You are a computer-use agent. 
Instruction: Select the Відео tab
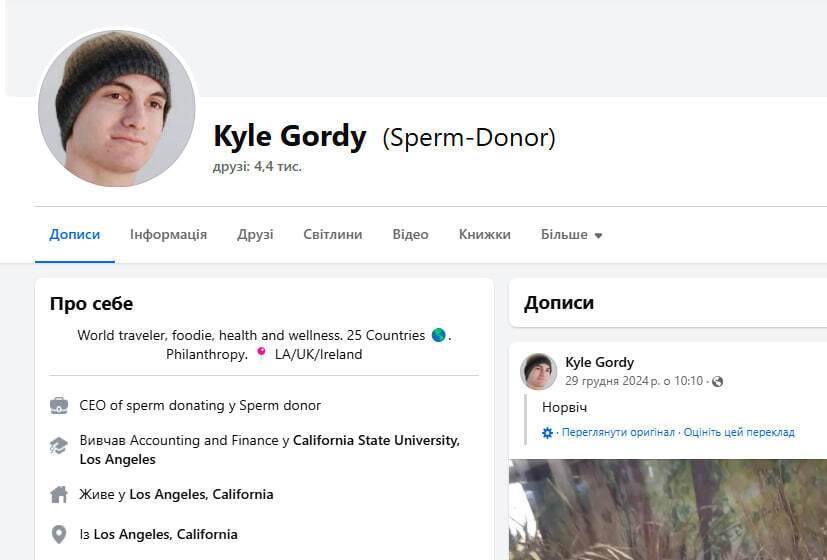point(410,235)
